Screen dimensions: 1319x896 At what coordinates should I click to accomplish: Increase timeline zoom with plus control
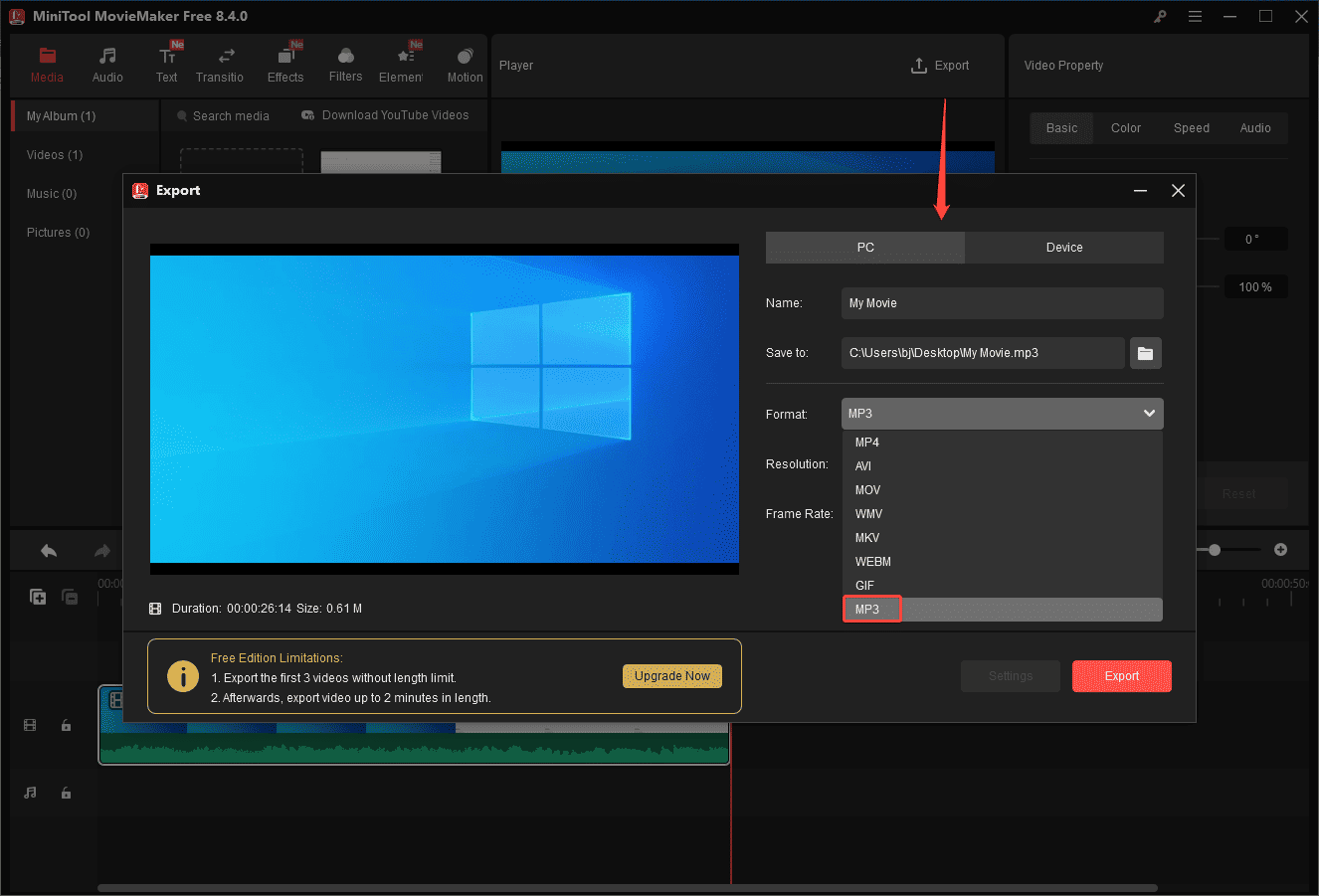coord(1280,549)
